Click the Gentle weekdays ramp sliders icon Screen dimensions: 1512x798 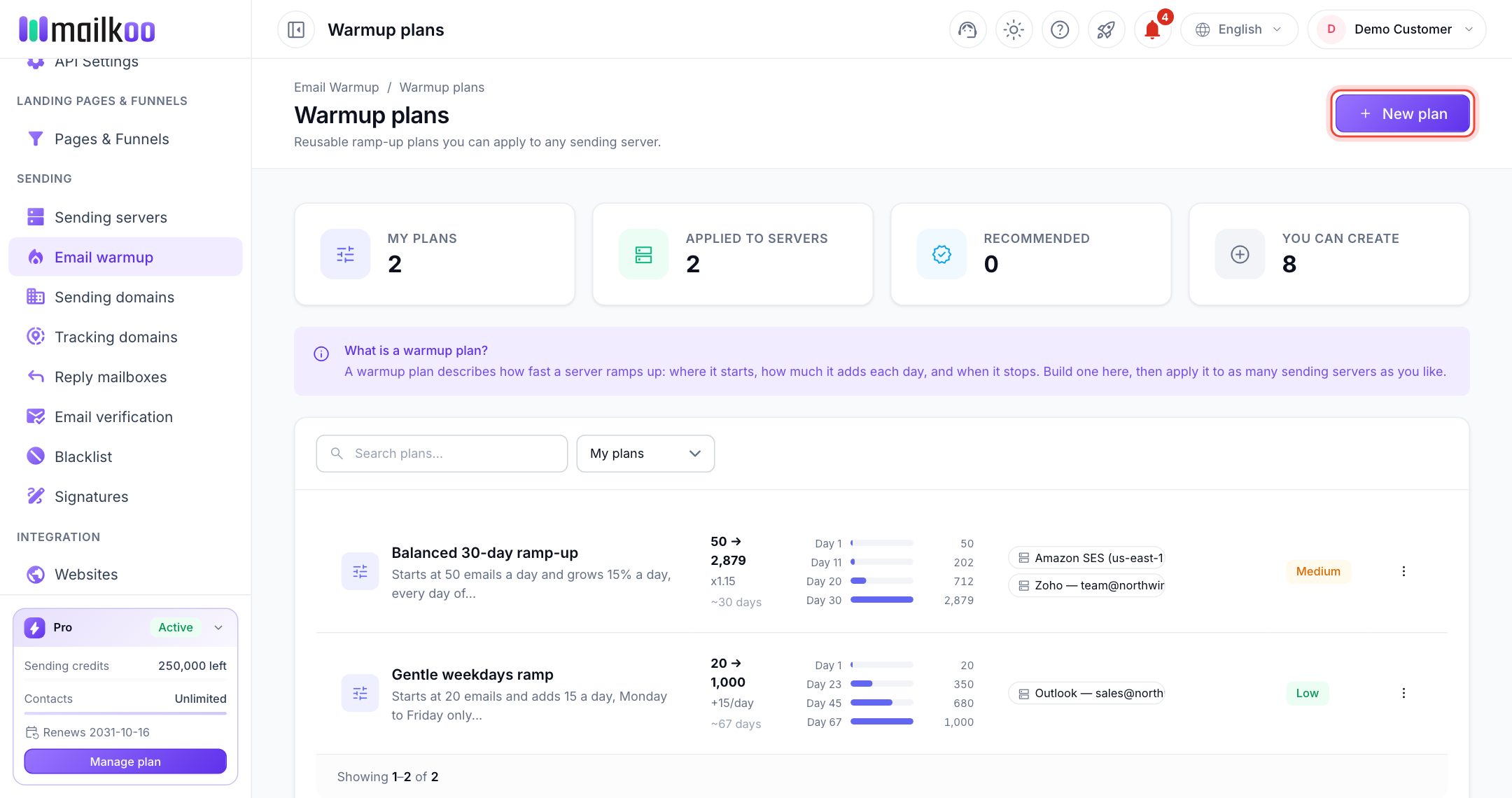click(x=360, y=694)
